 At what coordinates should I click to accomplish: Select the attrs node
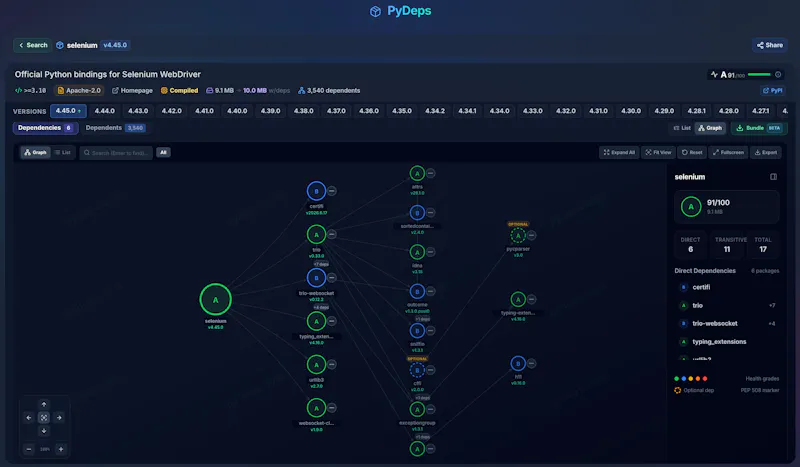[x=417, y=174]
